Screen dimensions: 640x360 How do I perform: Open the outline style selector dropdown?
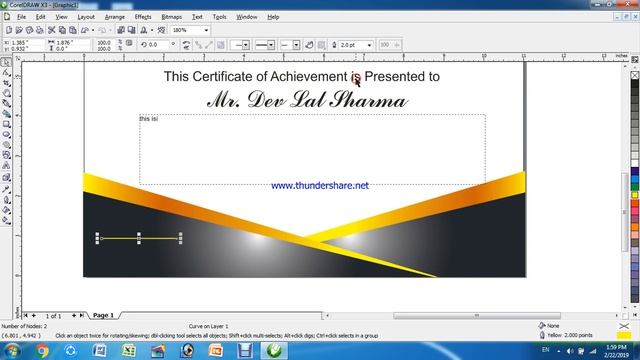tap(271, 45)
